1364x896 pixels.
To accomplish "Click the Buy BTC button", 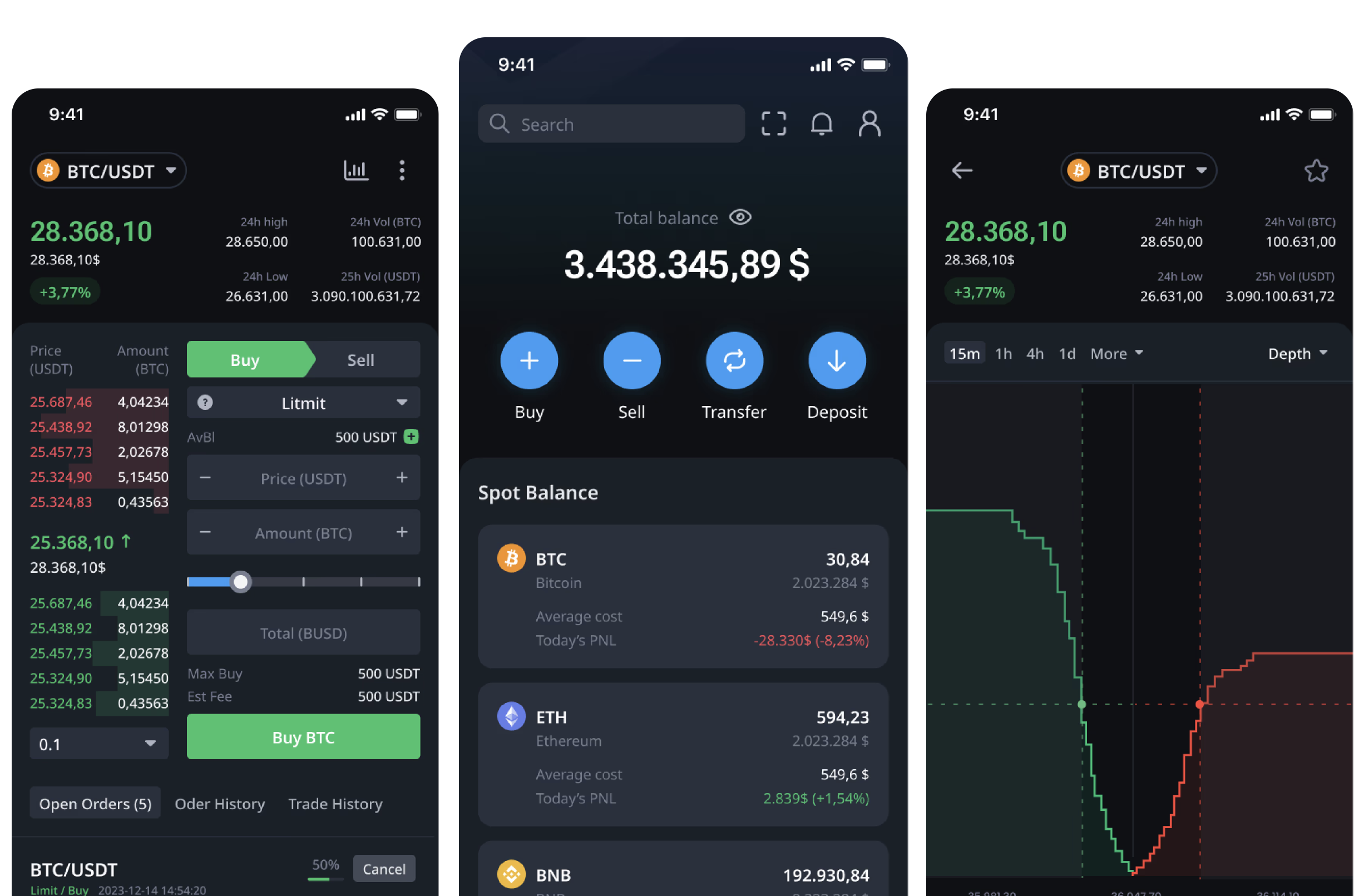I will point(302,738).
